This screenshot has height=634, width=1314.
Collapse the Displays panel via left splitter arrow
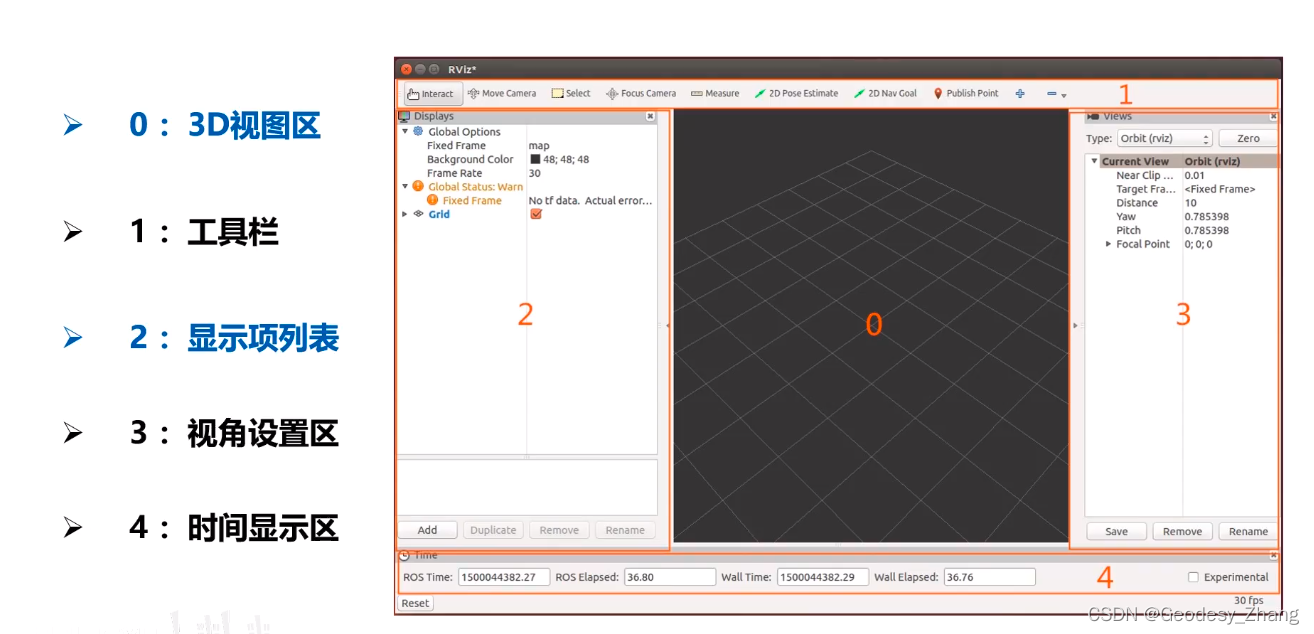[668, 325]
